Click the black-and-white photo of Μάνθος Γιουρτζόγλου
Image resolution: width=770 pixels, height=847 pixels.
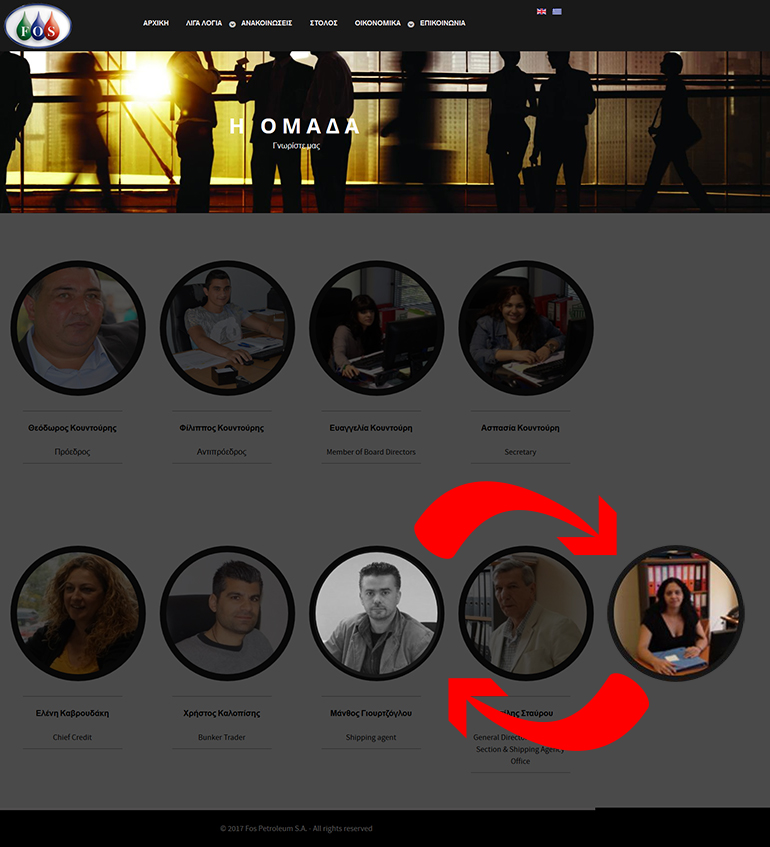377,613
